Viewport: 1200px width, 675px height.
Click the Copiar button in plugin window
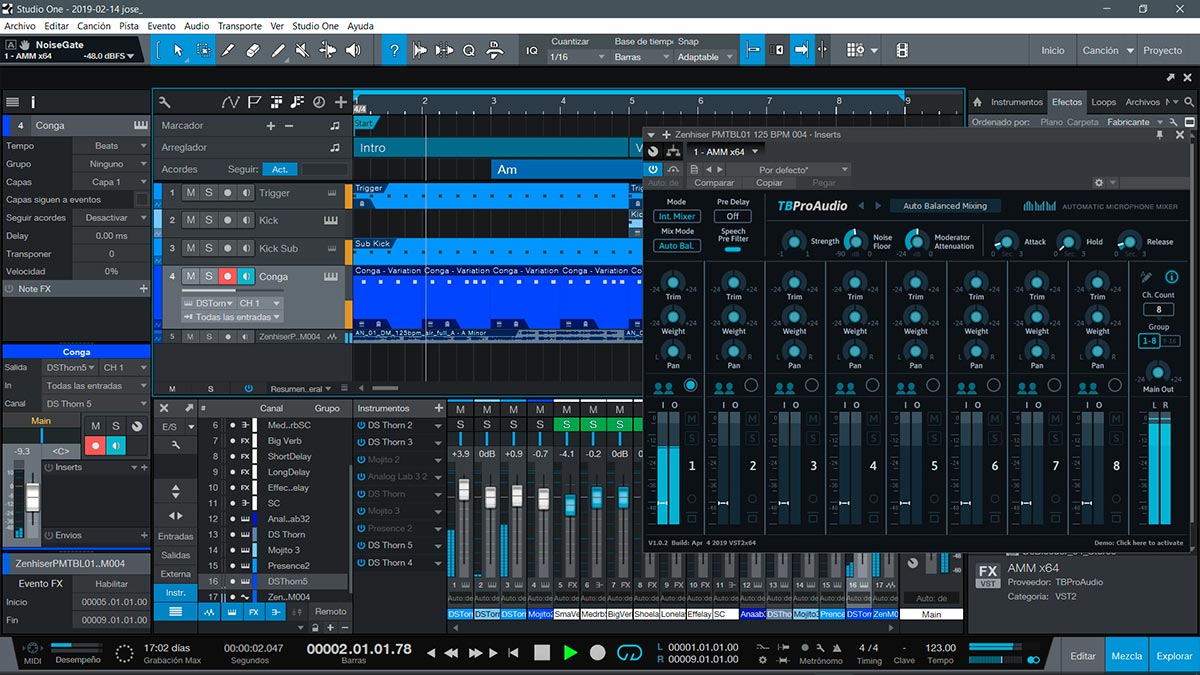pos(769,183)
